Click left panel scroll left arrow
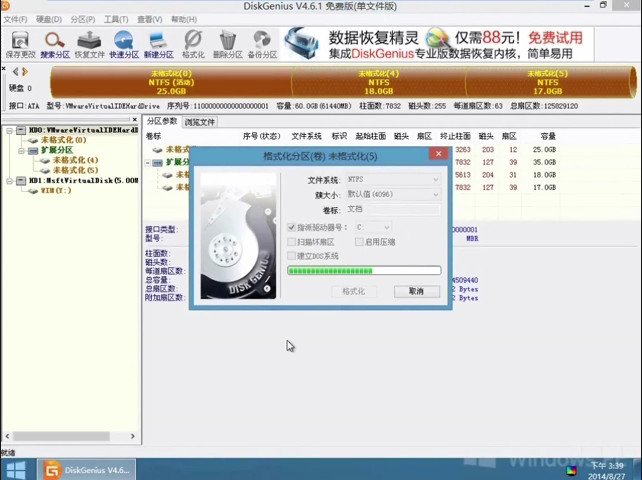The height and width of the screenshot is (480, 642). (x=7, y=436)
